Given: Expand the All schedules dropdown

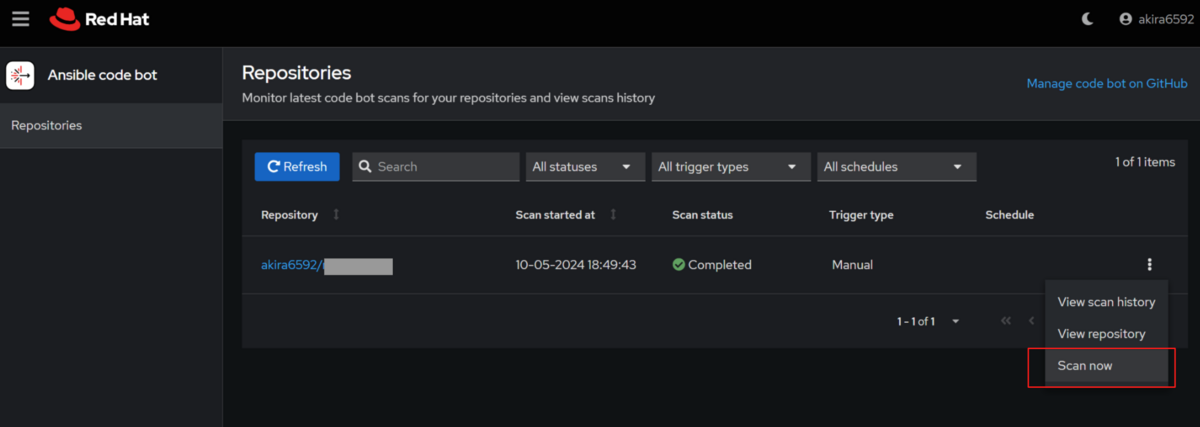Looking at the screenshot, I should coord(896,167).
